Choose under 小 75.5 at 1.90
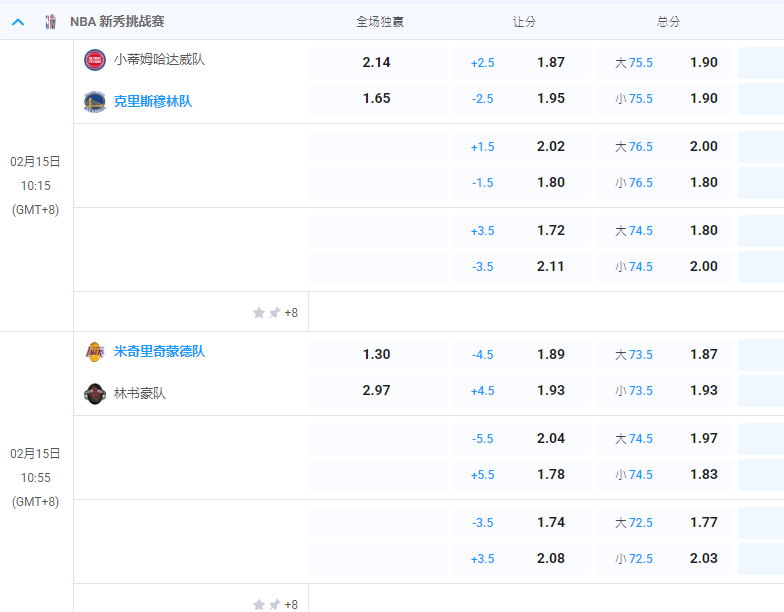 coord(664,98)
